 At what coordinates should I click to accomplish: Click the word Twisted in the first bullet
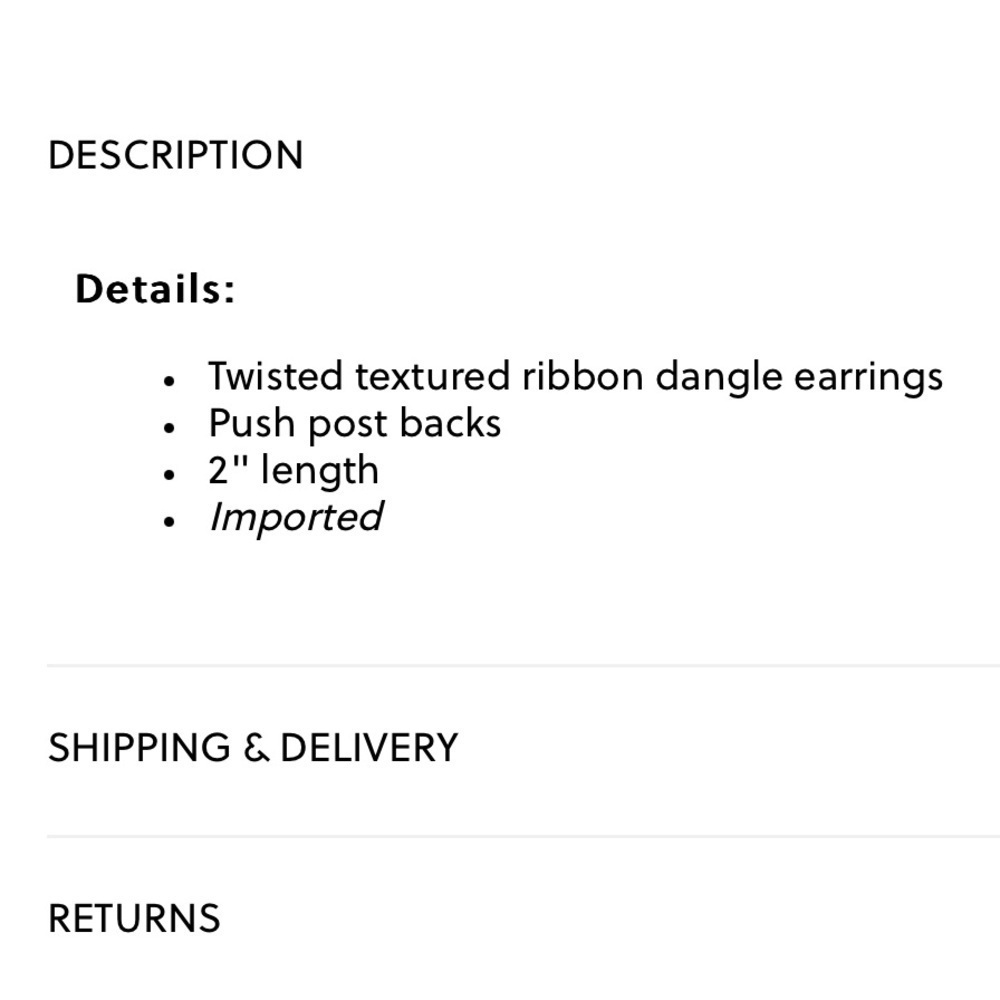[x=275, y=376]
